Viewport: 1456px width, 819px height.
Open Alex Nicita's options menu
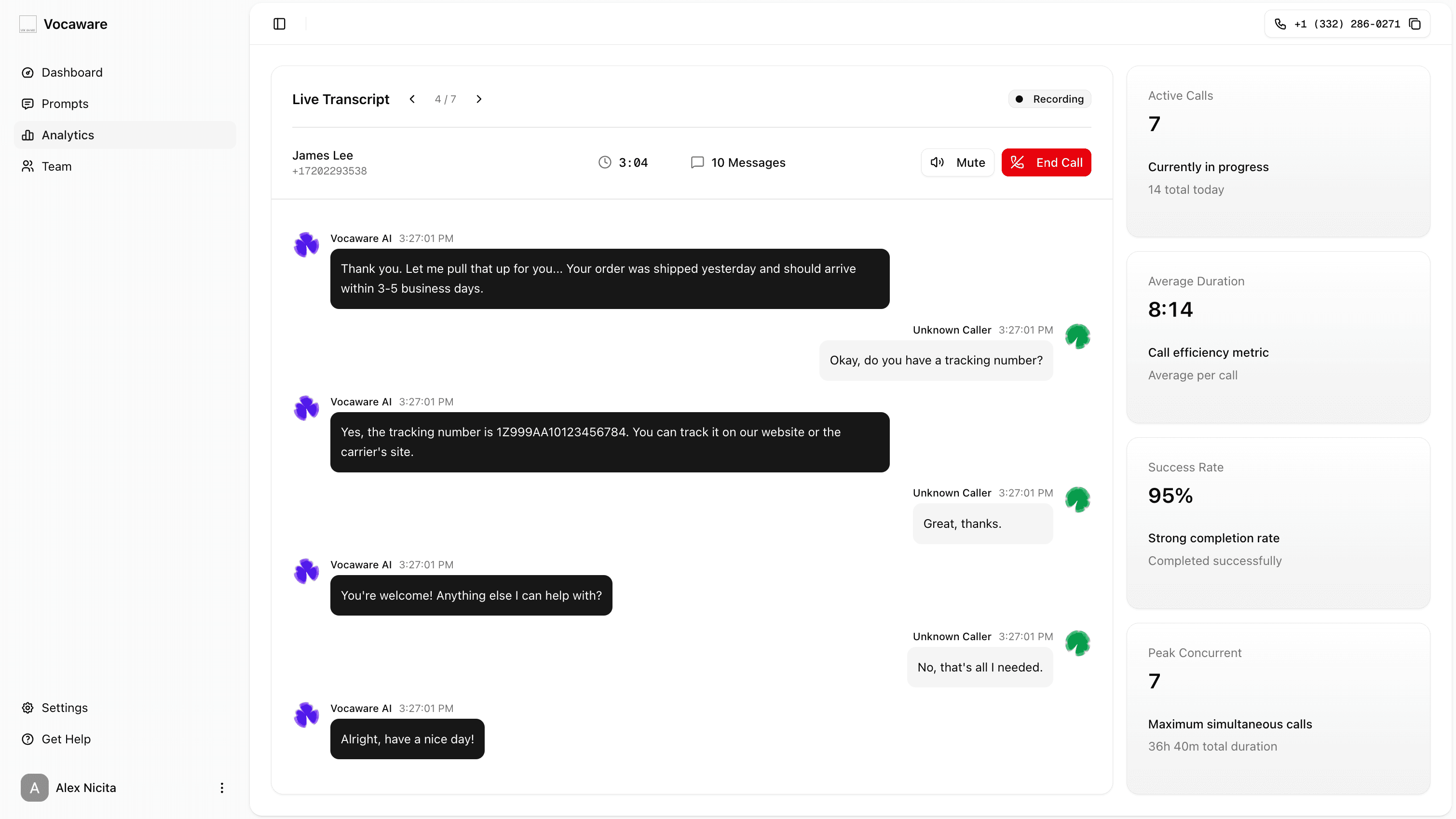(221, 787)
